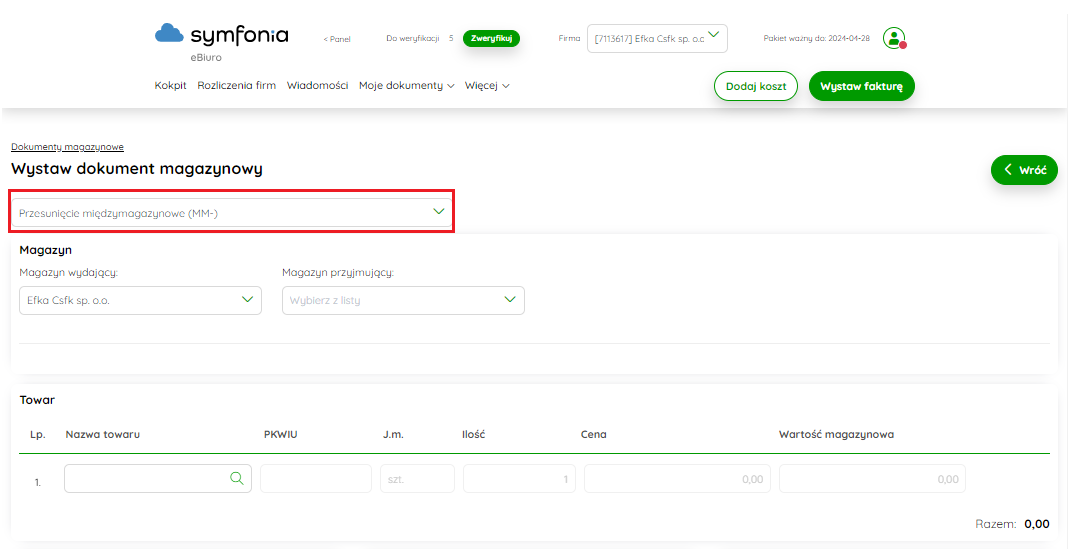Viewport: 1072px width, 556px height.
Task: Follow the Dokumenty magazynowe breadcrumb link
Action: [67, 146]
